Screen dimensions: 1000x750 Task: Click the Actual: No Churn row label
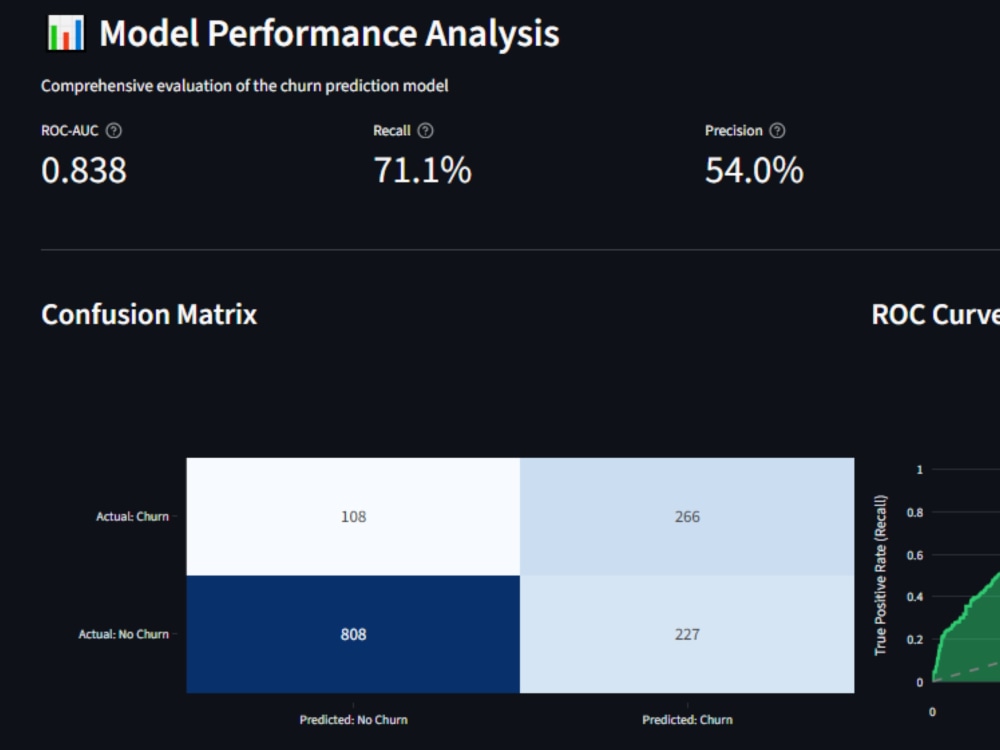point(124,634)
